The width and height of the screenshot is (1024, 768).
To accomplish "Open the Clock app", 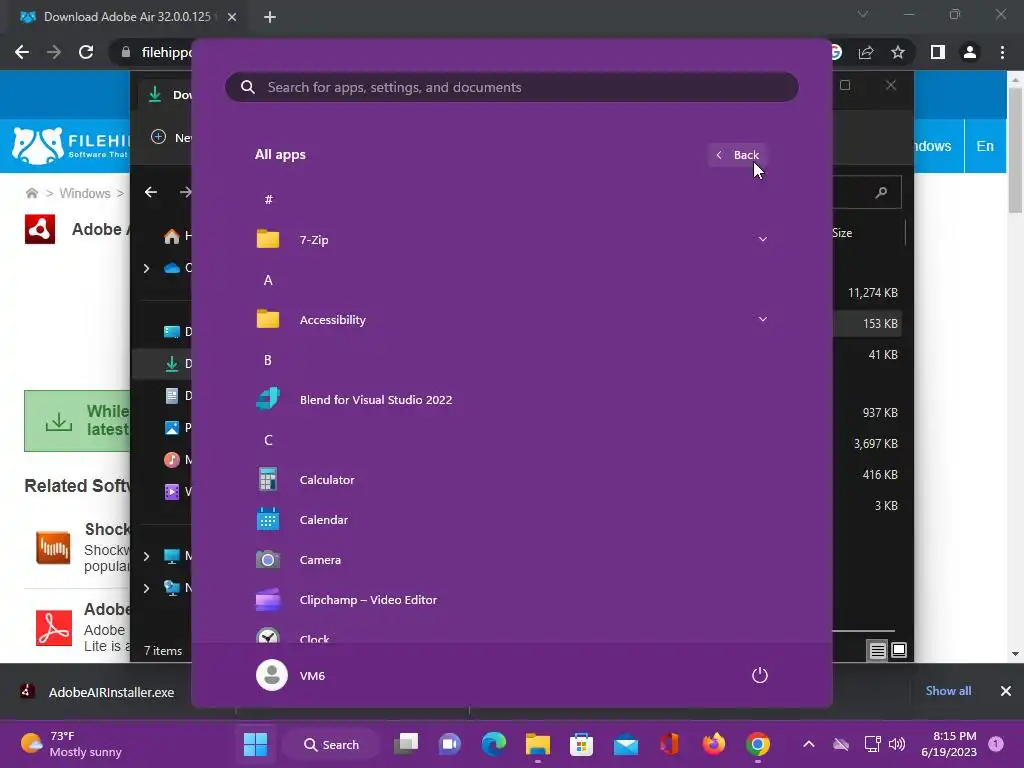I will tap(511, 635).
